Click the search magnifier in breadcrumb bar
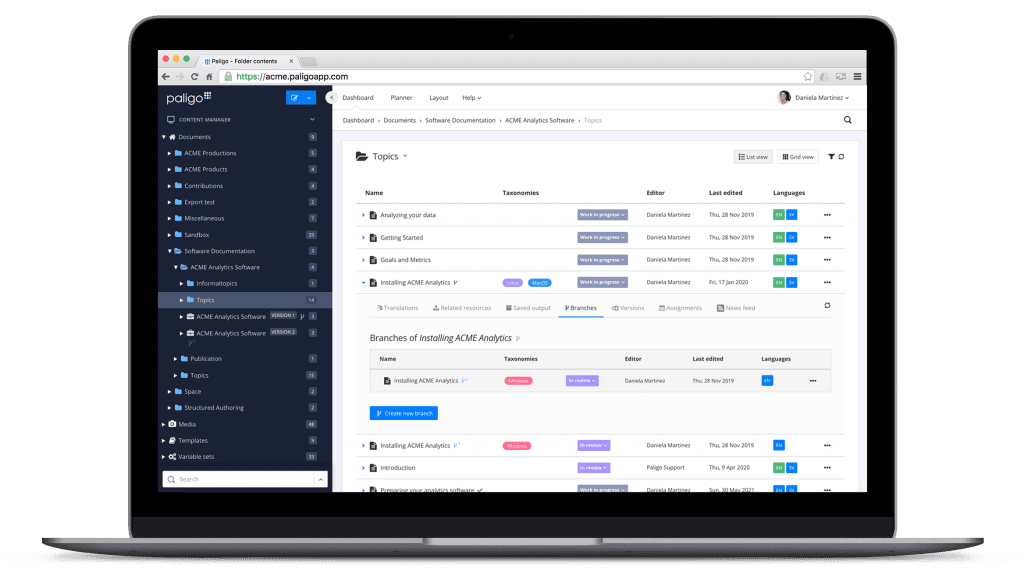Image resolution: width=1024 pixels, height=569 pixels. [848, 120]
